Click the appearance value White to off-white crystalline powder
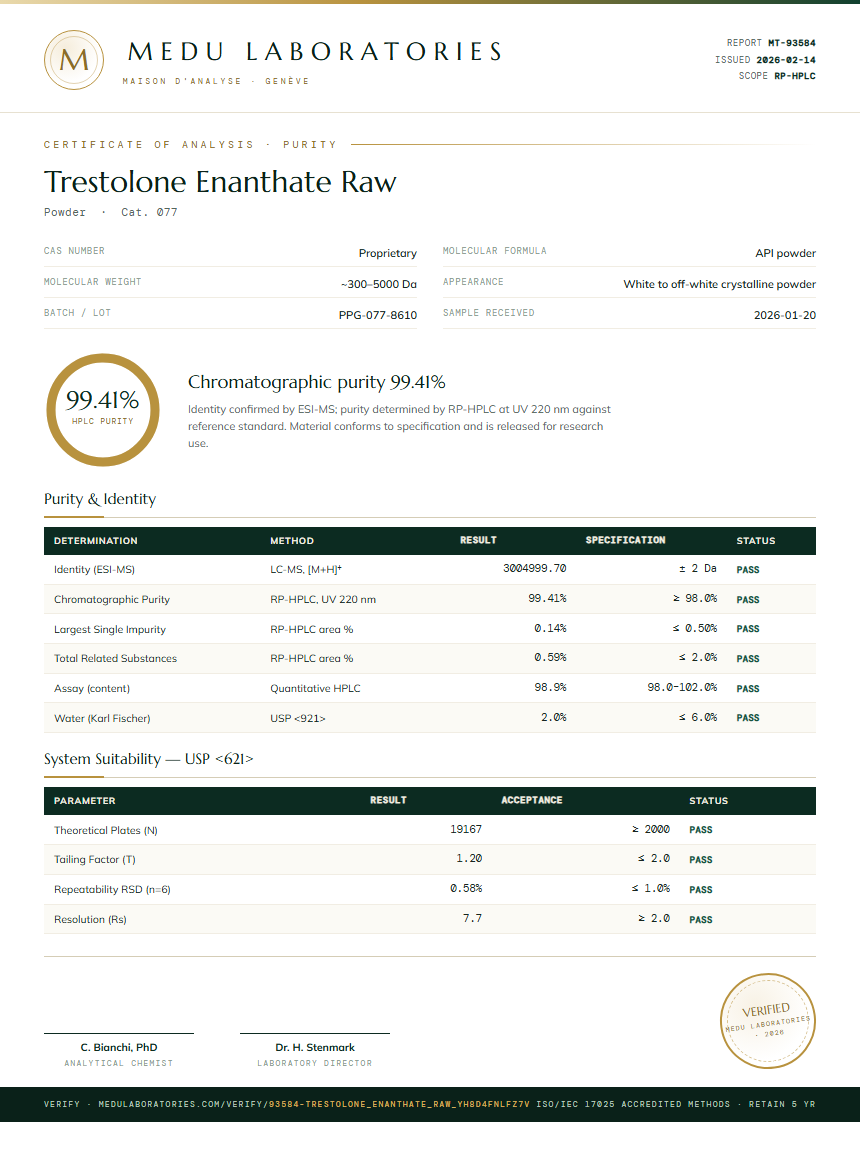 click(720, 284)
